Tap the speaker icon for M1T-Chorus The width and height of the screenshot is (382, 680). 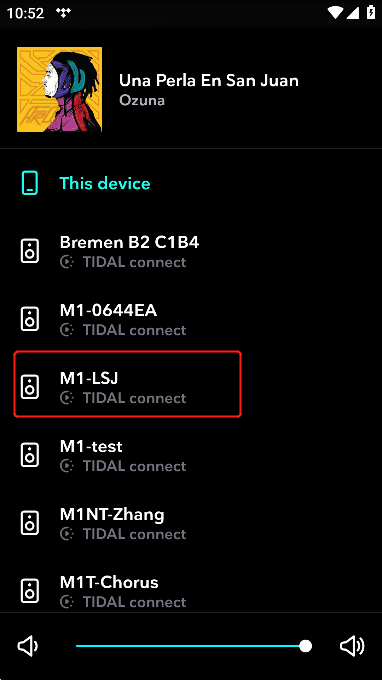[x=29, y=591]
